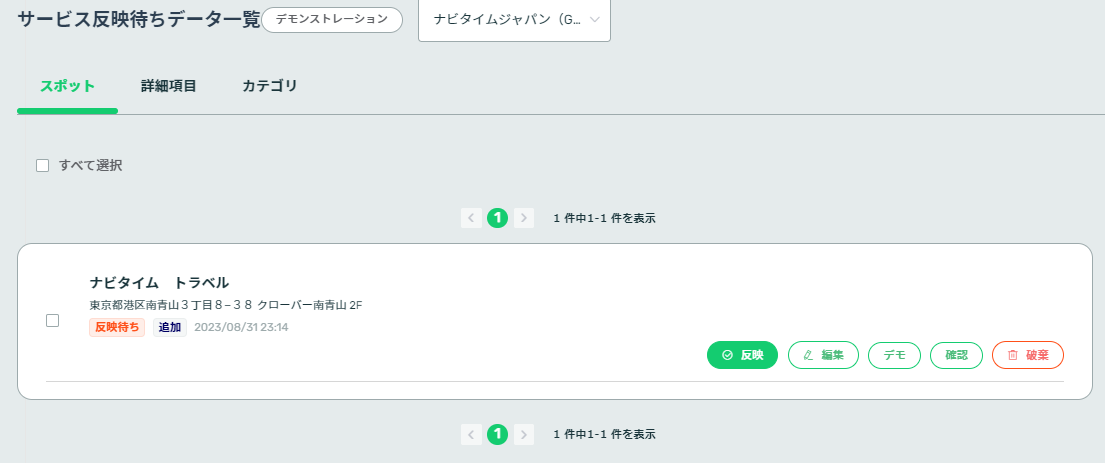This screenshot has width=1105, height=463.
Task: Go to next page in top pagination
Action: (x=524, y=218)
